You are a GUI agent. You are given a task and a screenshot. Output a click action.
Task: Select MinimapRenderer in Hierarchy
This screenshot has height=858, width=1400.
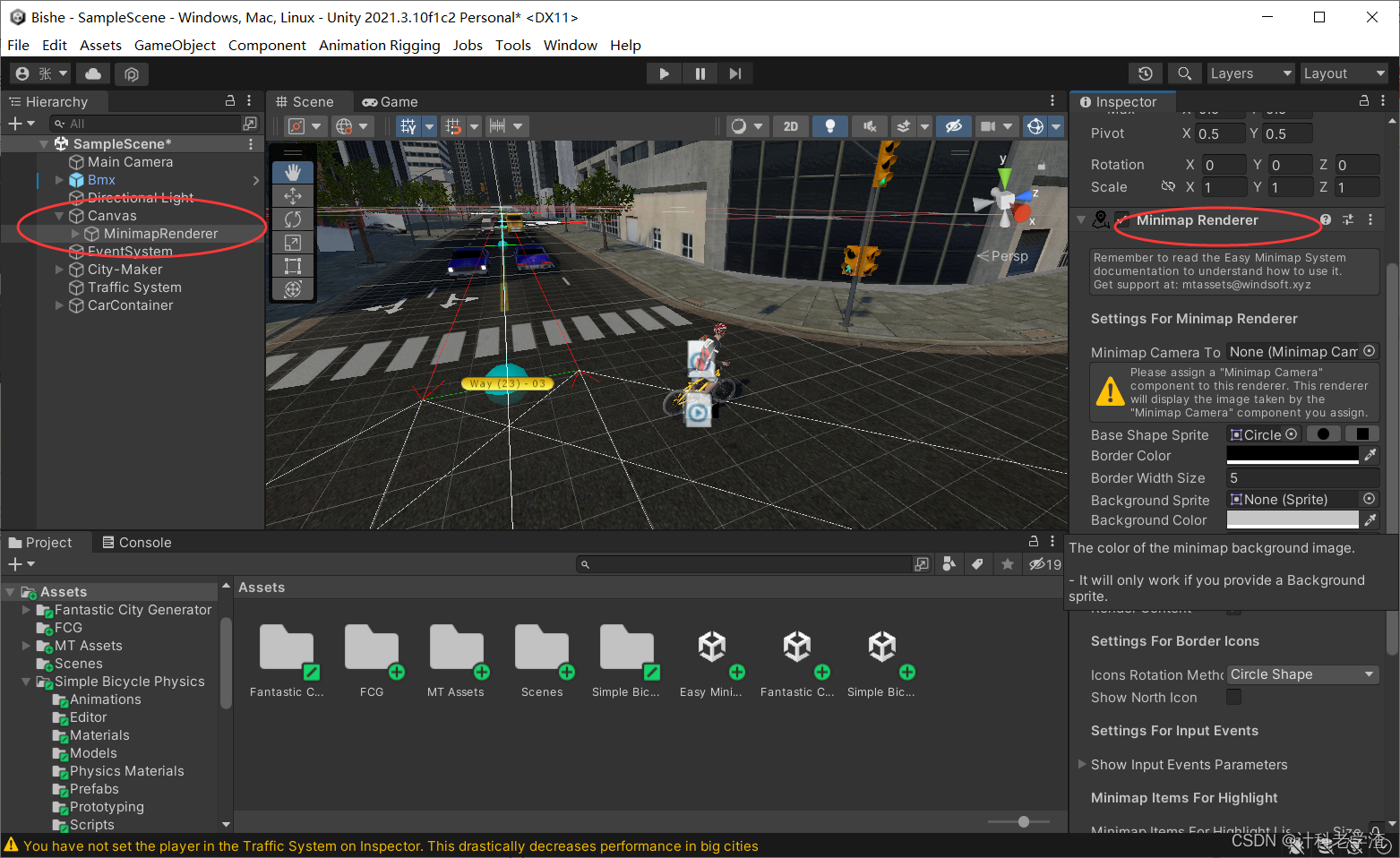[x=160, y=234]
